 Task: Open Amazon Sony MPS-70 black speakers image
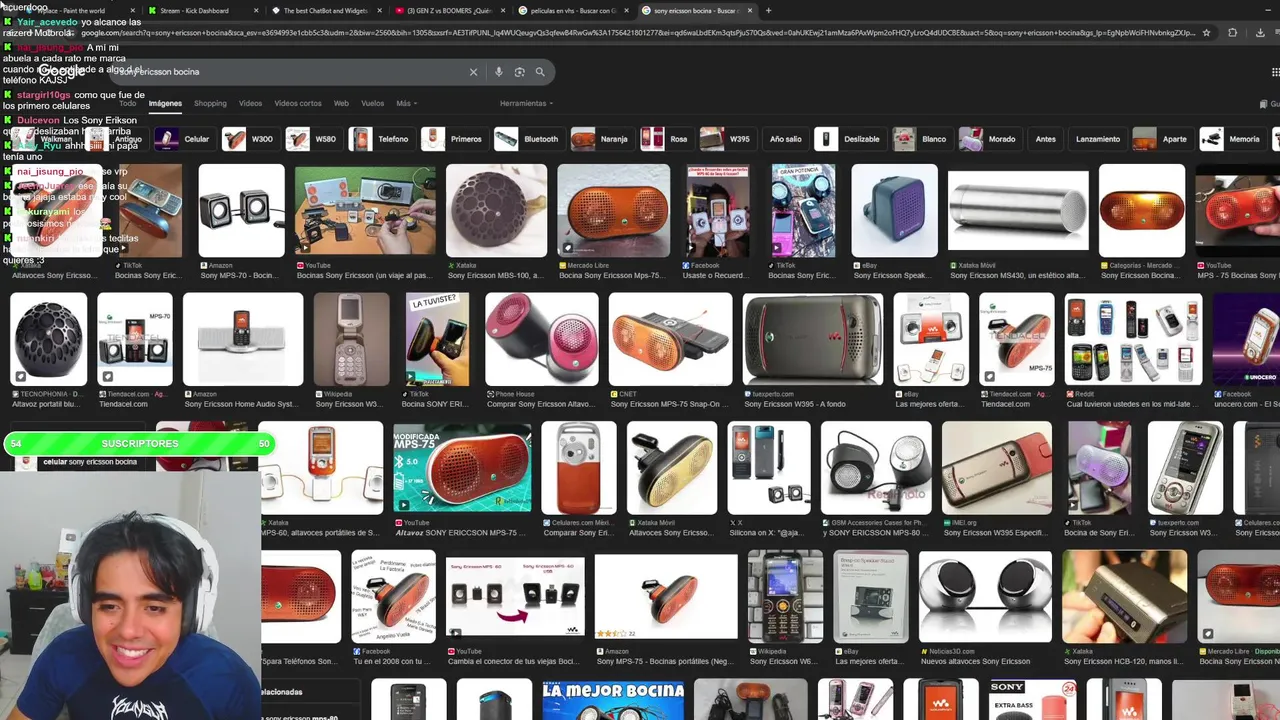click(x=241, y=210)
